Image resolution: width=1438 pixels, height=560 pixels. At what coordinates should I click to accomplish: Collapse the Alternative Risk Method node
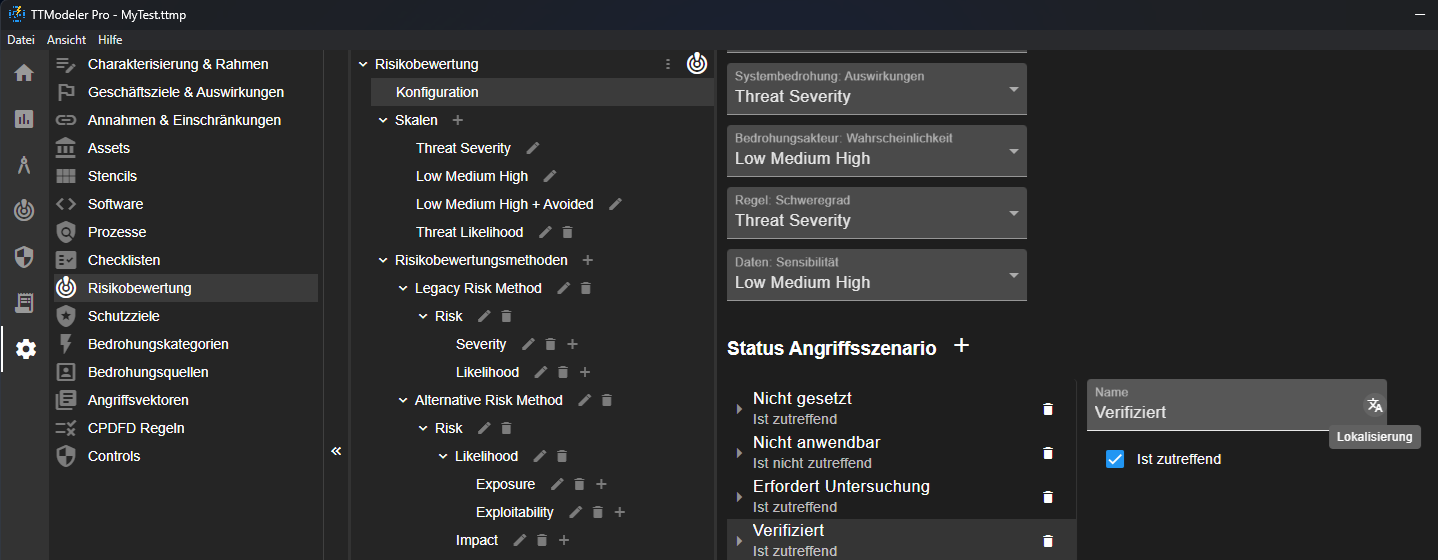(402, 400)
